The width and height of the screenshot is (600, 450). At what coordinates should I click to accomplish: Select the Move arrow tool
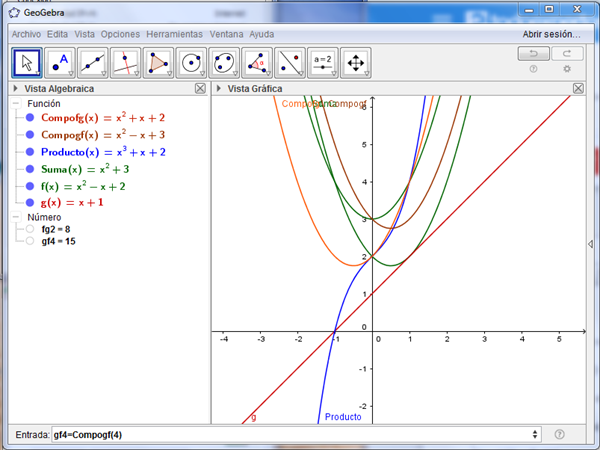(x=28, y=63)
